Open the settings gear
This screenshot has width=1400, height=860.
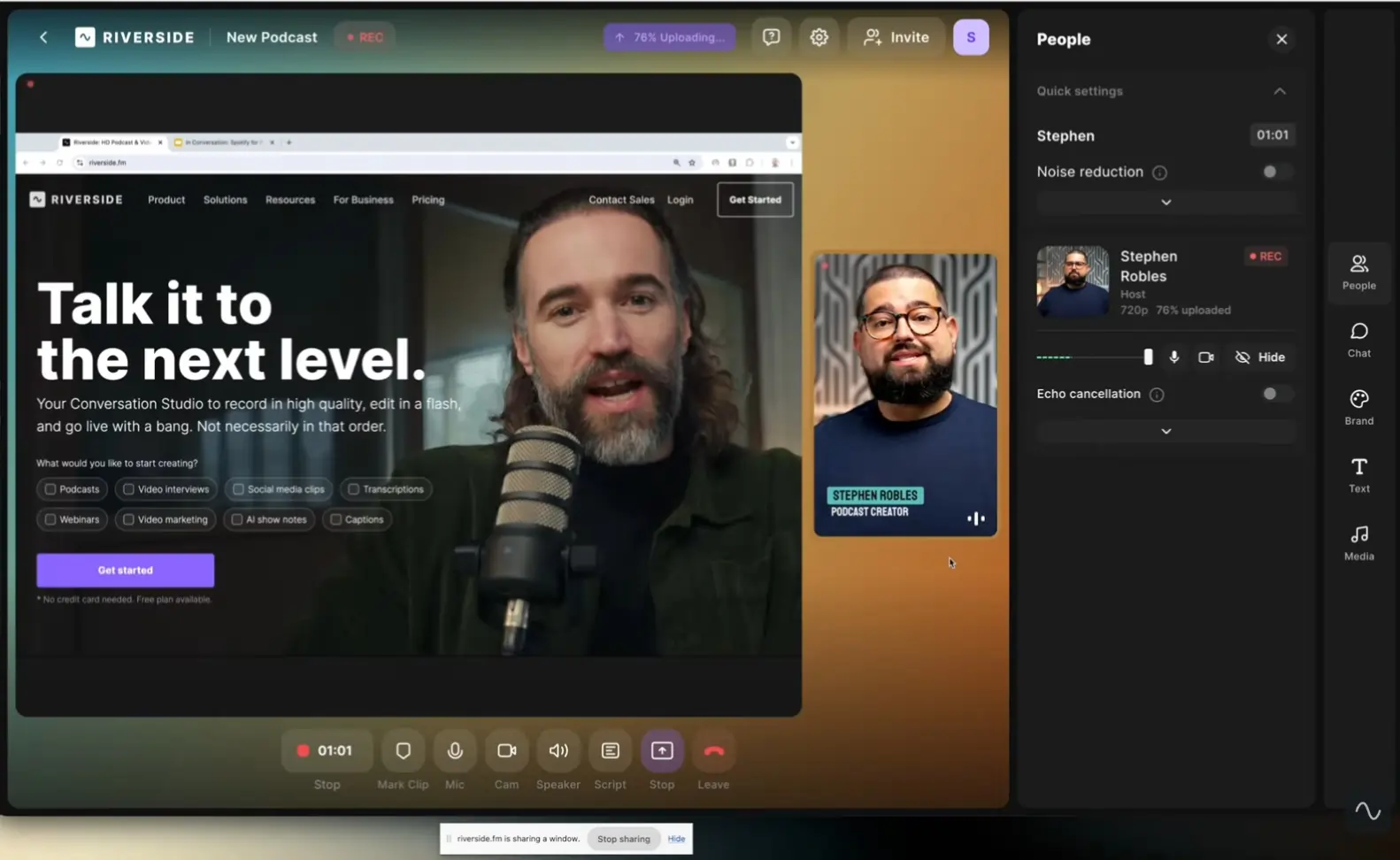(x=819, y=37)
